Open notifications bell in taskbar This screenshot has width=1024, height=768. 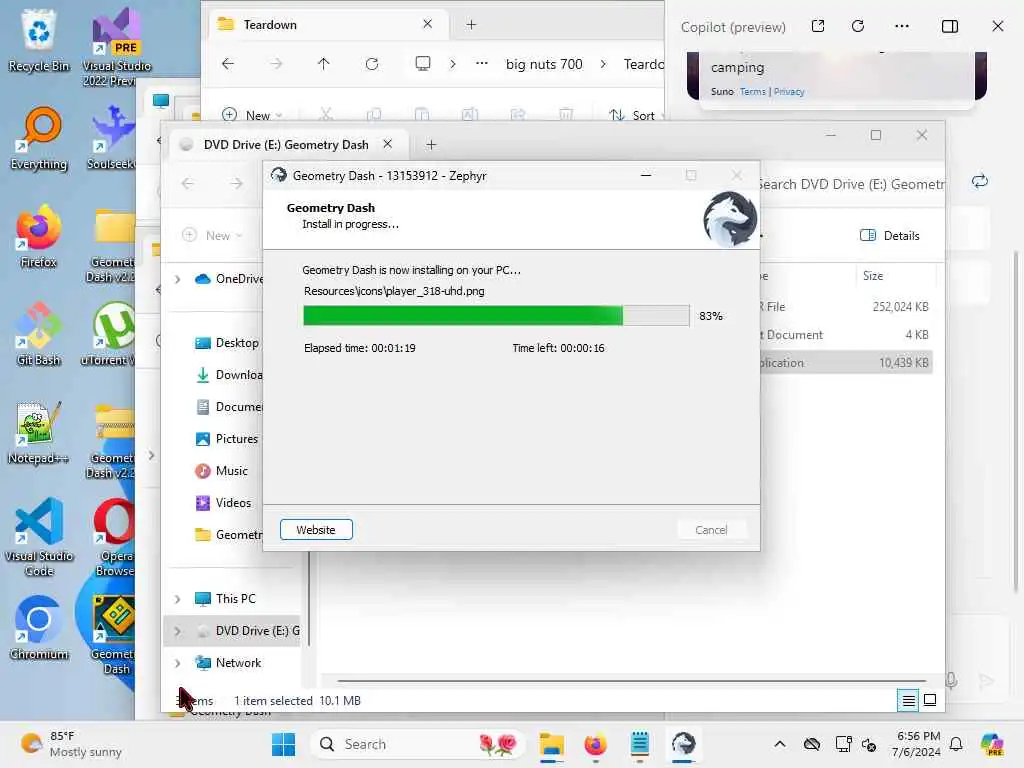pyautogui.click(x=956, y=744)
